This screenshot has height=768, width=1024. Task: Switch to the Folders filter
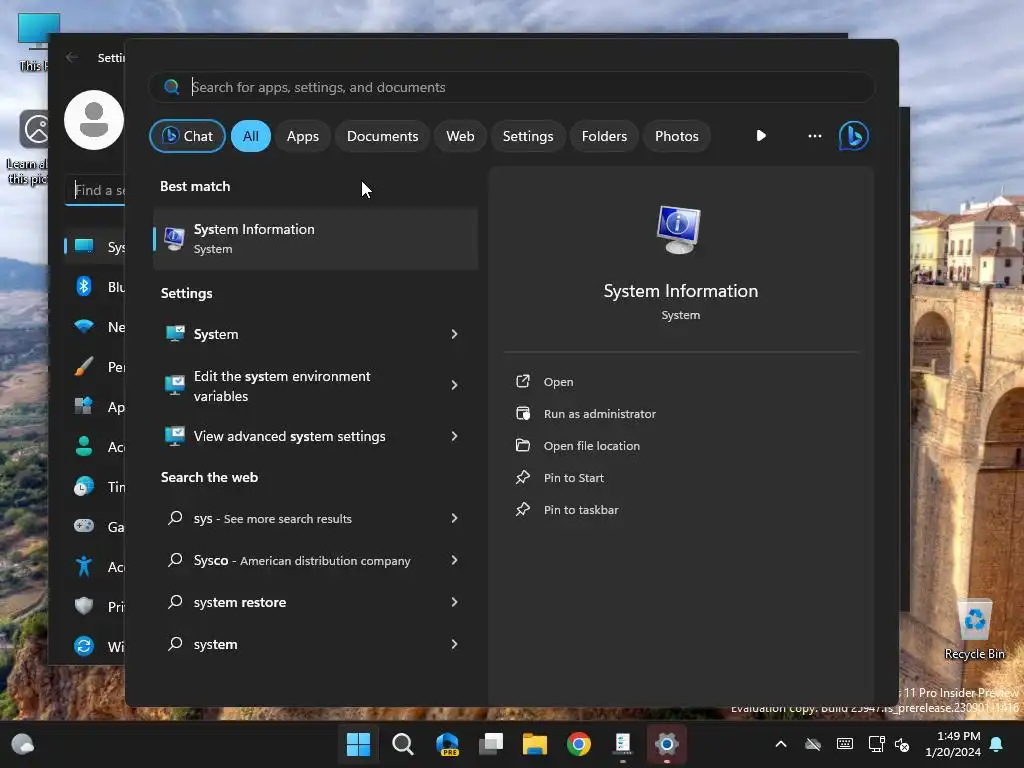pyautogui.click(x=604, y=136)
